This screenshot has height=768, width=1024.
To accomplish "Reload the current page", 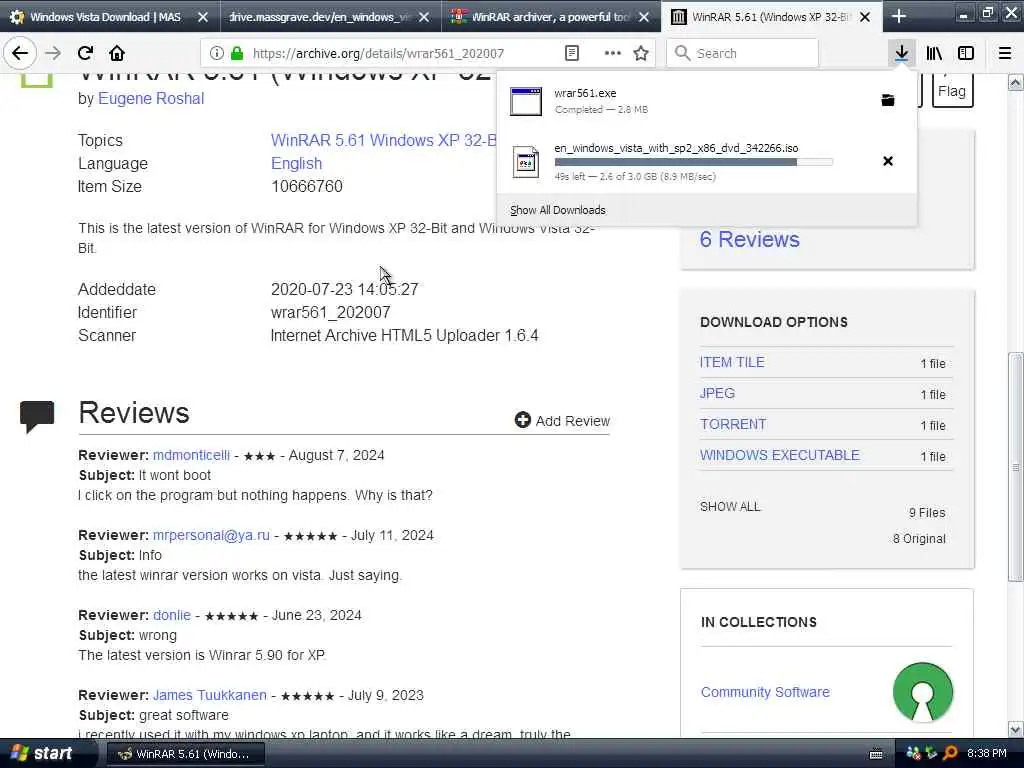I will click(85, 53).
